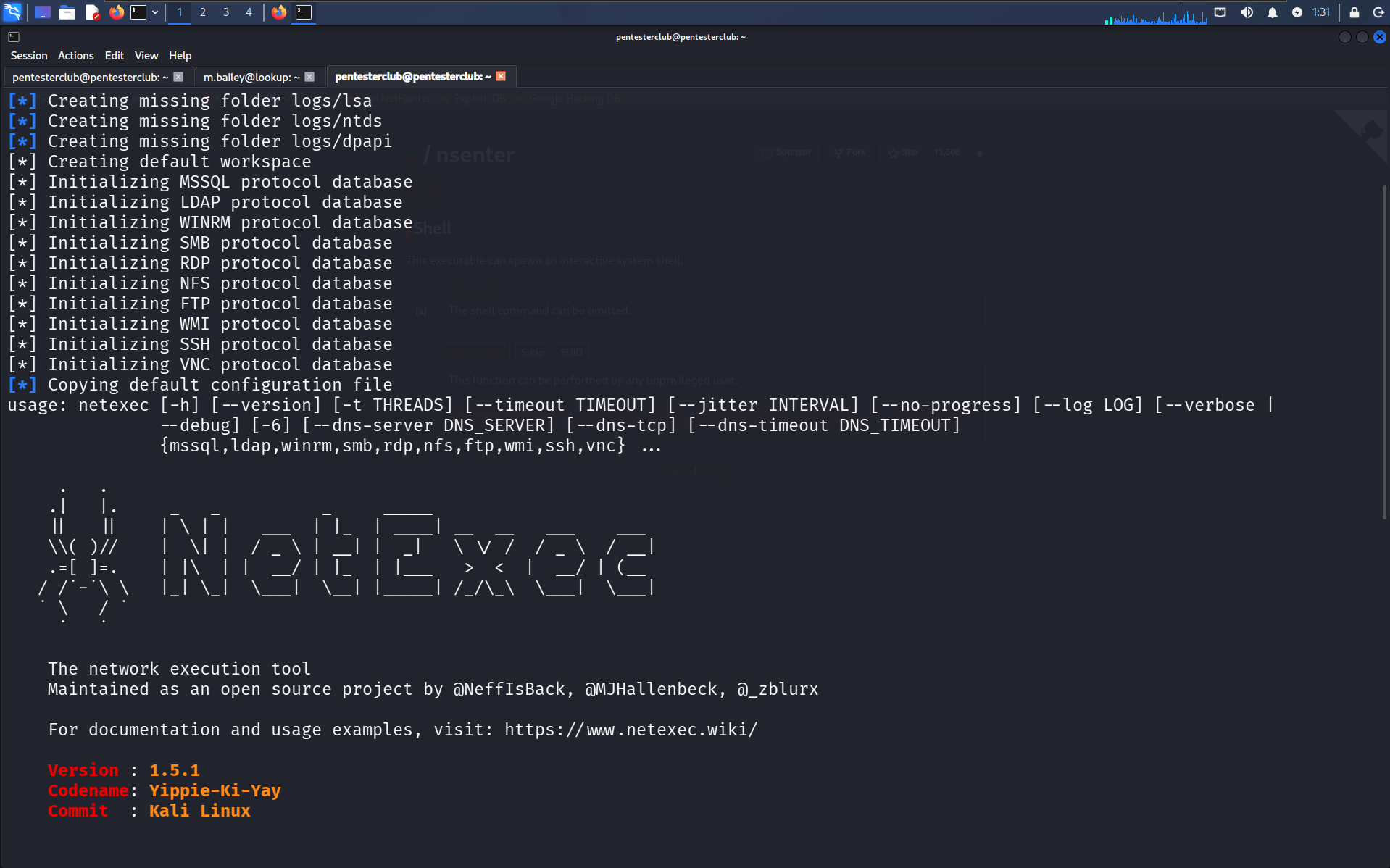Switch to first pentesterclub@pentesterclub tab
The width and height of the screenshot is (1390, 868).
90,77
